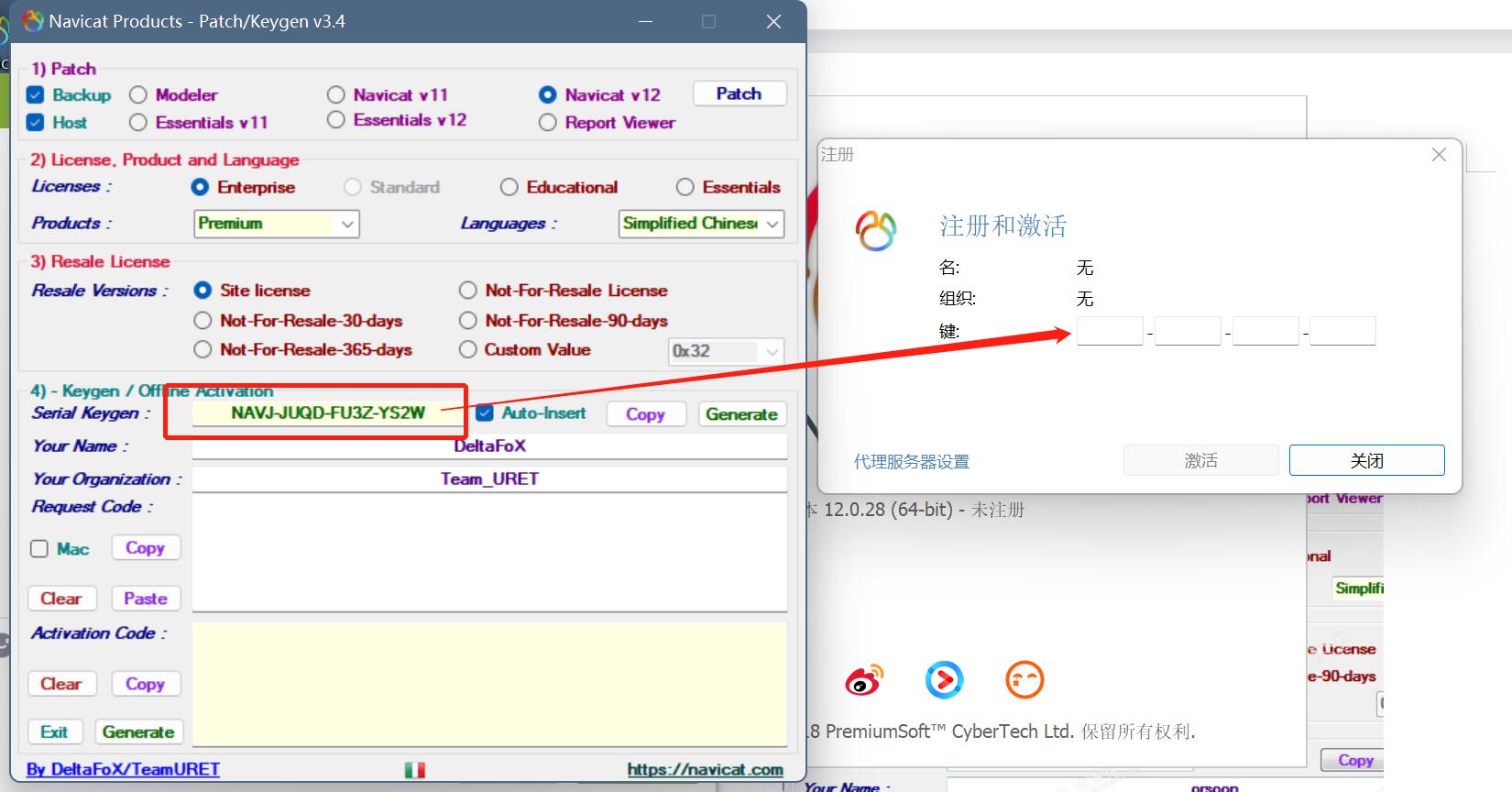Viewport: 1512px width, 792px height.
Task: Click the Italian flag icon at the bottom
Action: click(x=415, y=770)
